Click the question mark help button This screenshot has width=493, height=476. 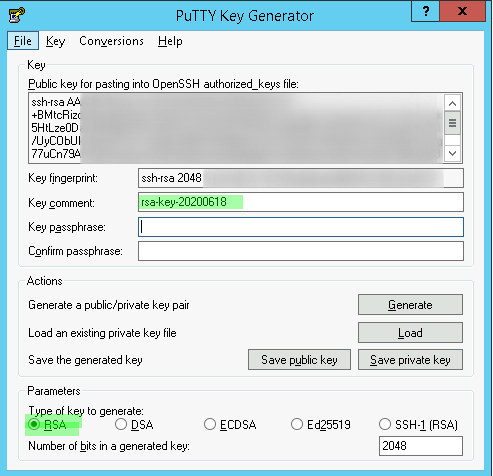pos(426,11)
